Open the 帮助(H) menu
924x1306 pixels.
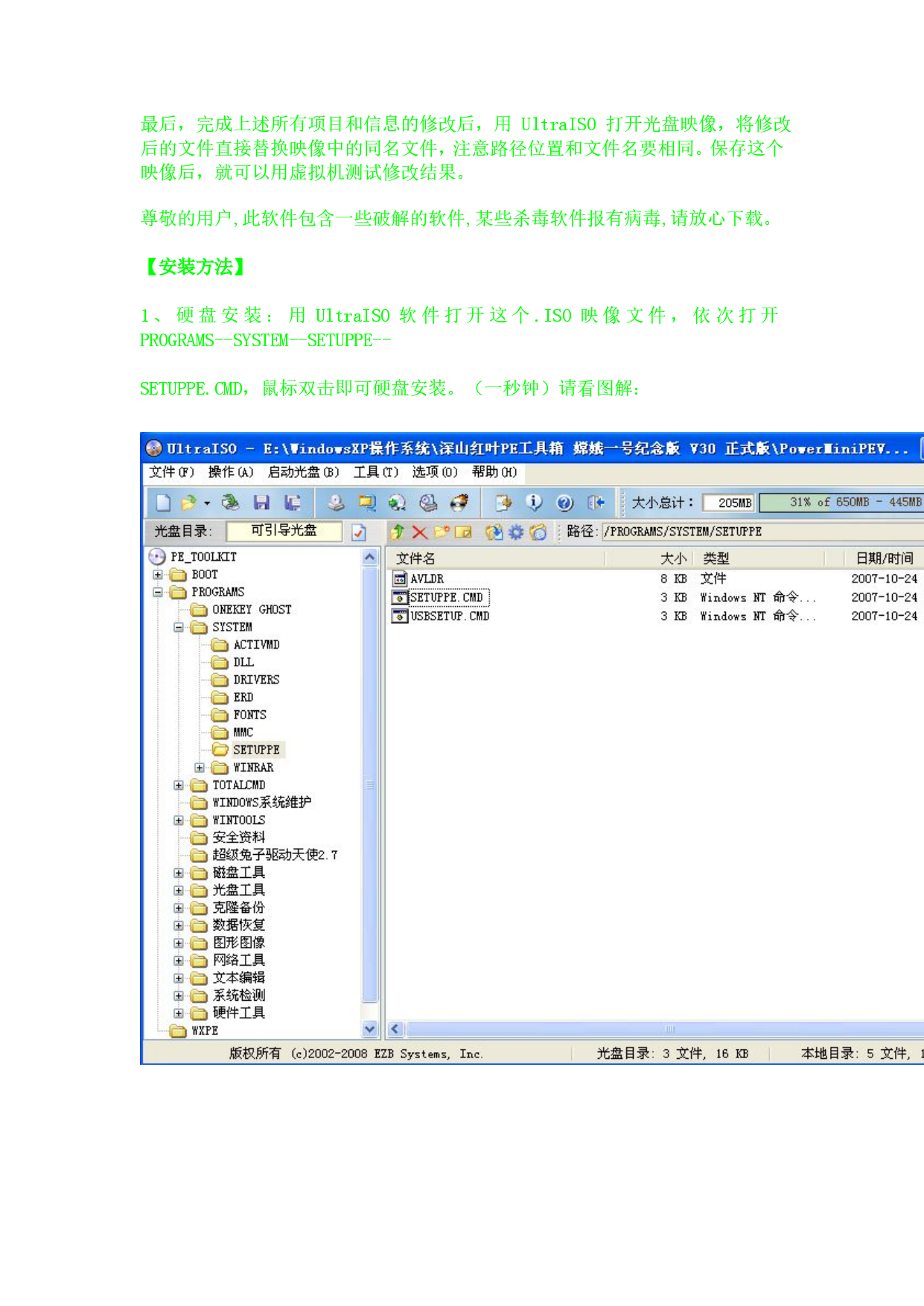[494, 472]
